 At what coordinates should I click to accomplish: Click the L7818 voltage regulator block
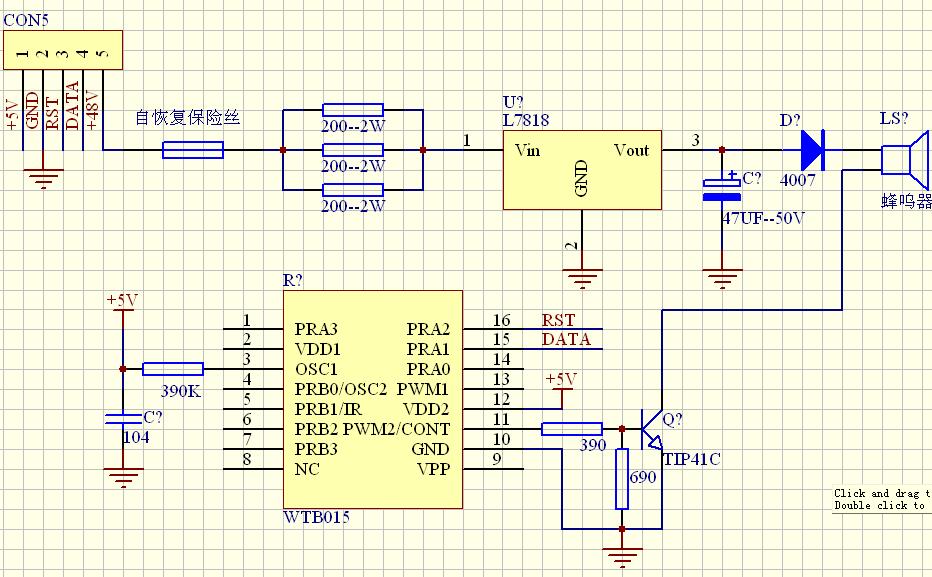(581, 170)
